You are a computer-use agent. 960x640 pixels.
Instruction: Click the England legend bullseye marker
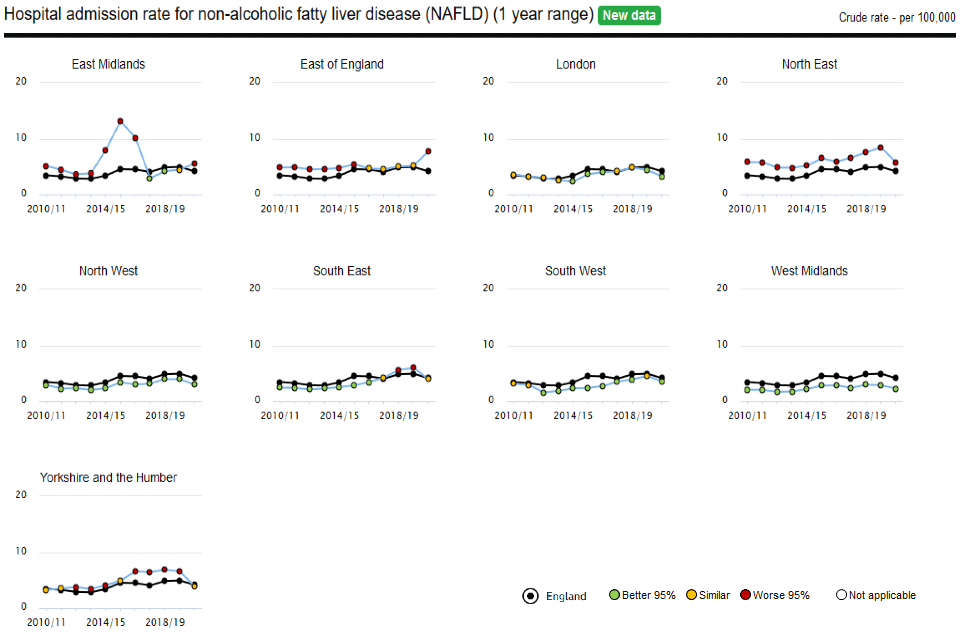(531, 596)
